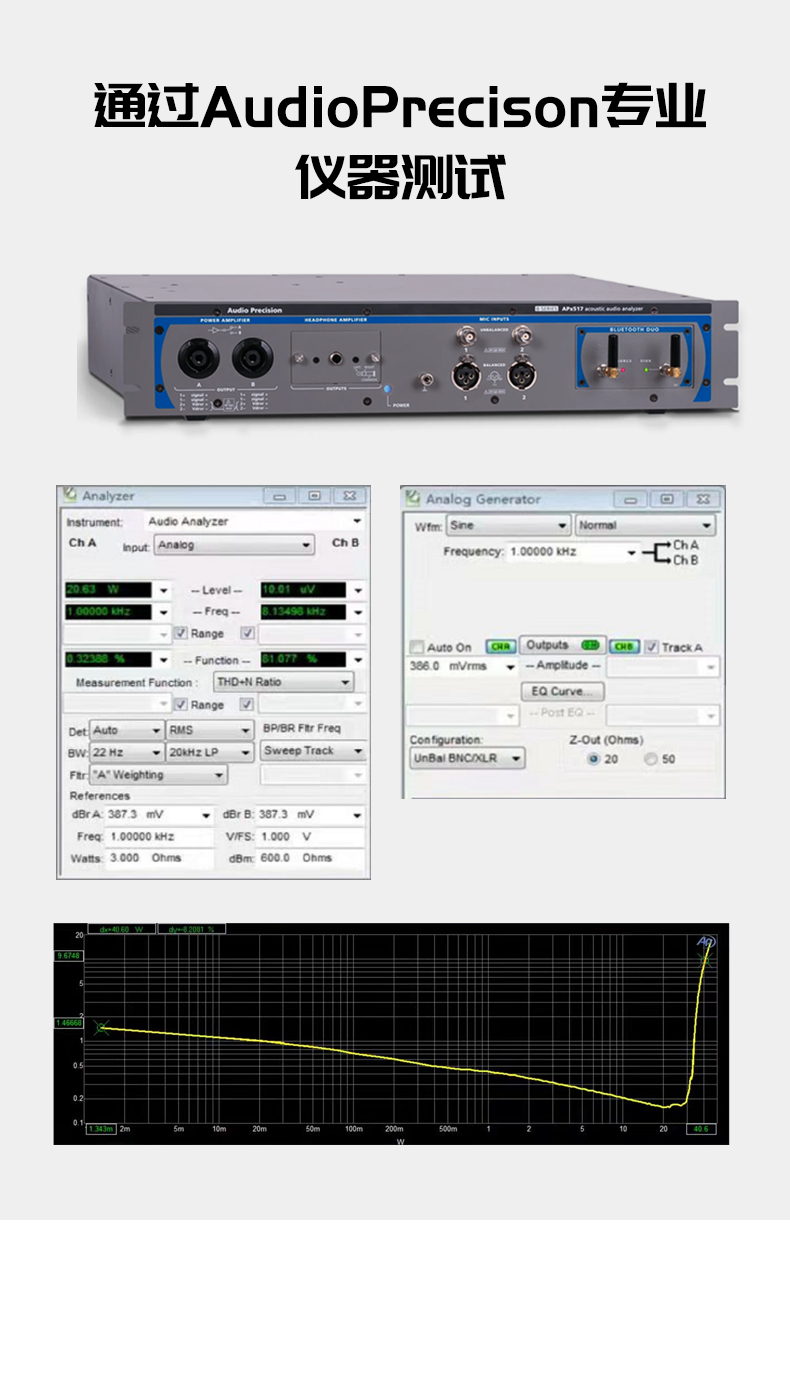
Task: Open the RMS detector dropdown
Action: (210, 731)
